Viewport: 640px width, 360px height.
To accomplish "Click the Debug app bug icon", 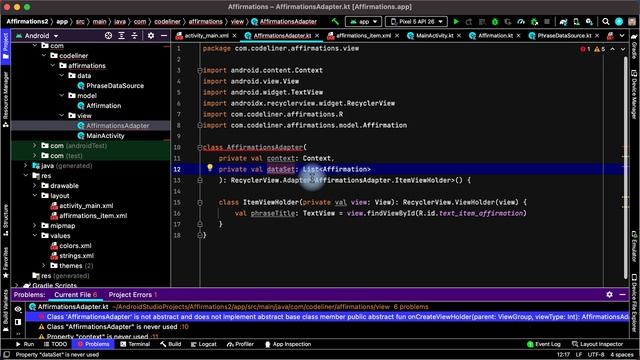I will click(495, 22).
